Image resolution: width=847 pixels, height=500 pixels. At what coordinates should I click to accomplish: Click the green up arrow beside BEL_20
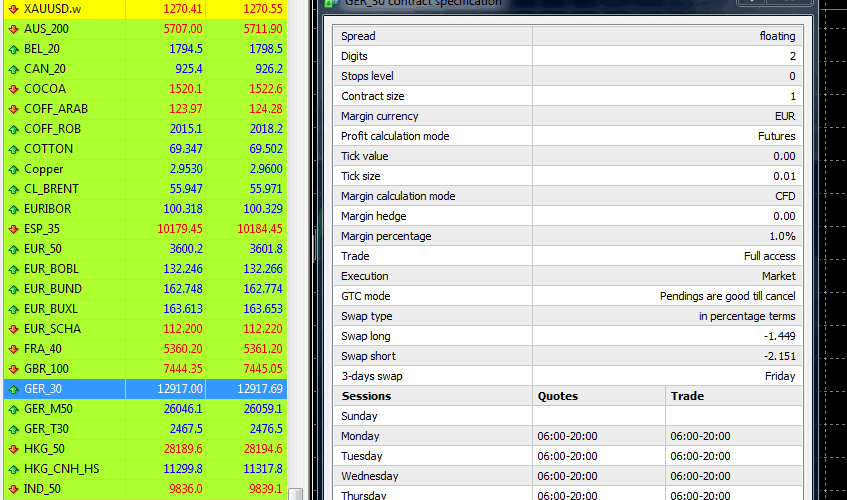coord(14,49)
